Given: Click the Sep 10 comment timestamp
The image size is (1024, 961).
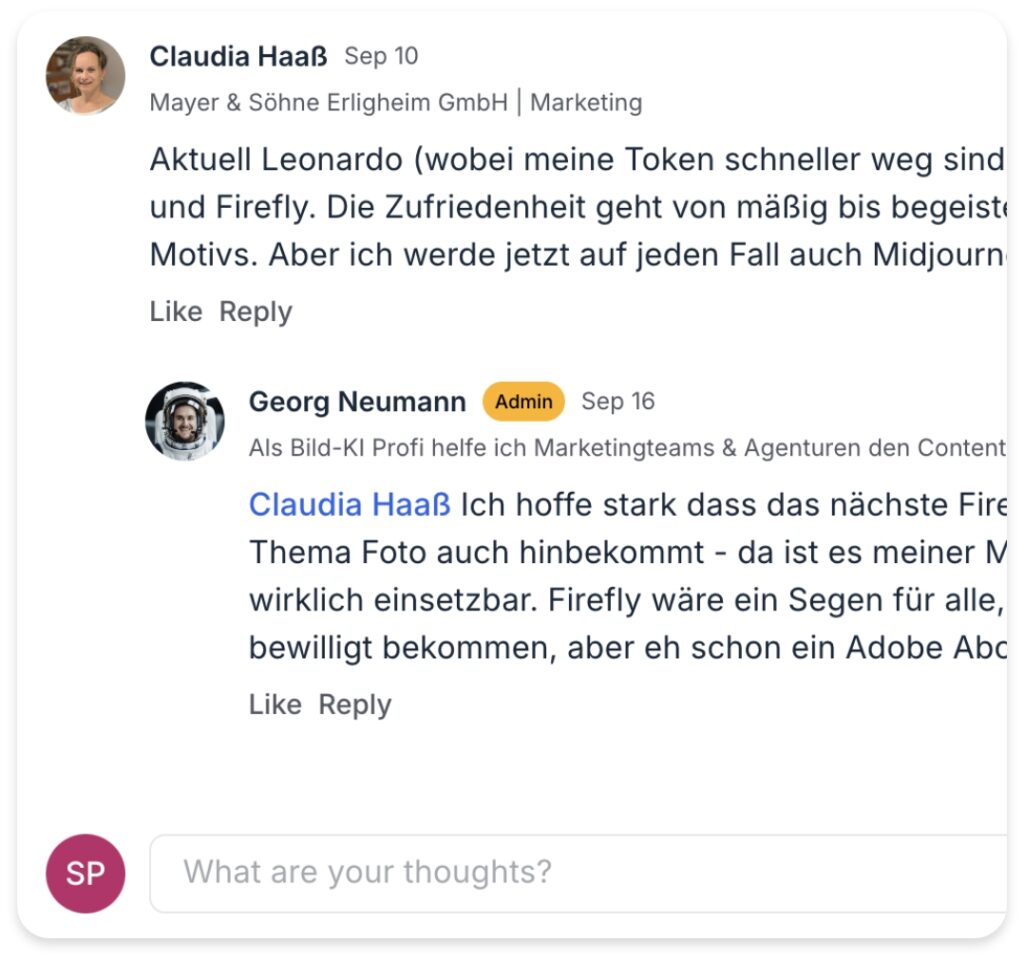Looking at the screenshot, I should (x=381, y=56).
